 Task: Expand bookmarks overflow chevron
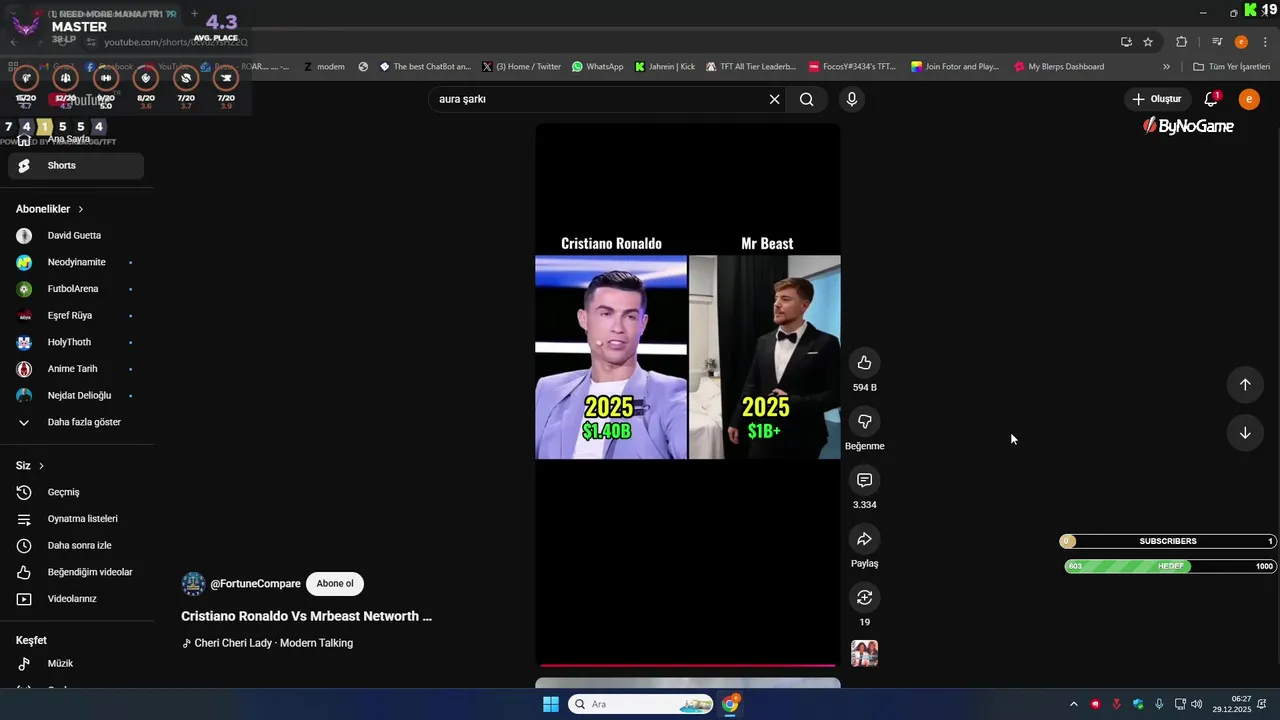tap(1166, 67)
